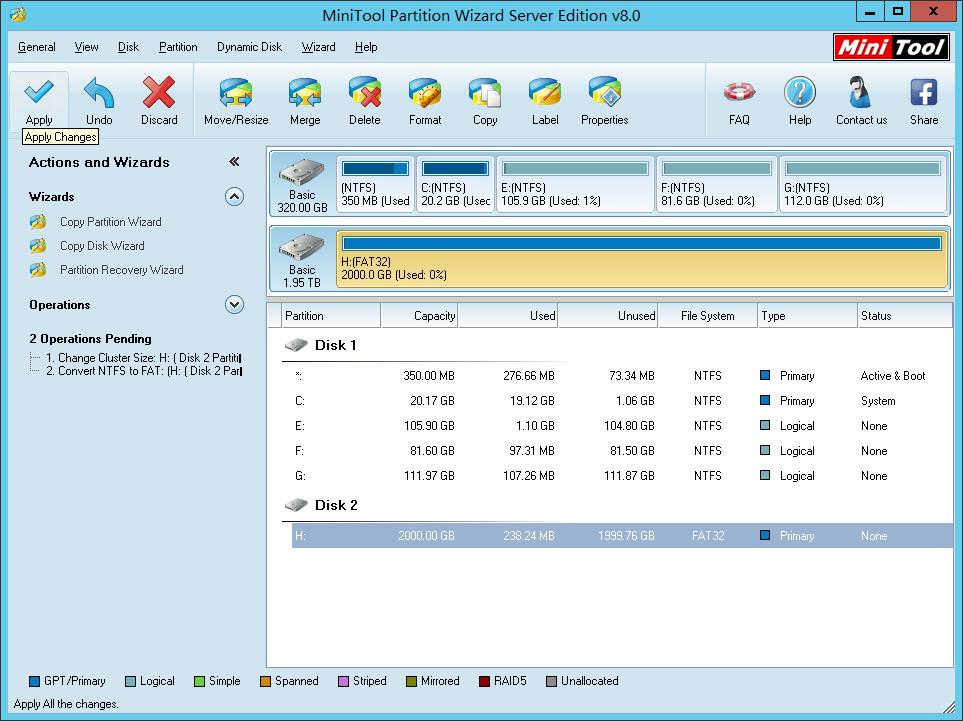Viewport: 963px width, 721px height.
Task: Select the C:(NTFS) partition block
Action: 455,184
